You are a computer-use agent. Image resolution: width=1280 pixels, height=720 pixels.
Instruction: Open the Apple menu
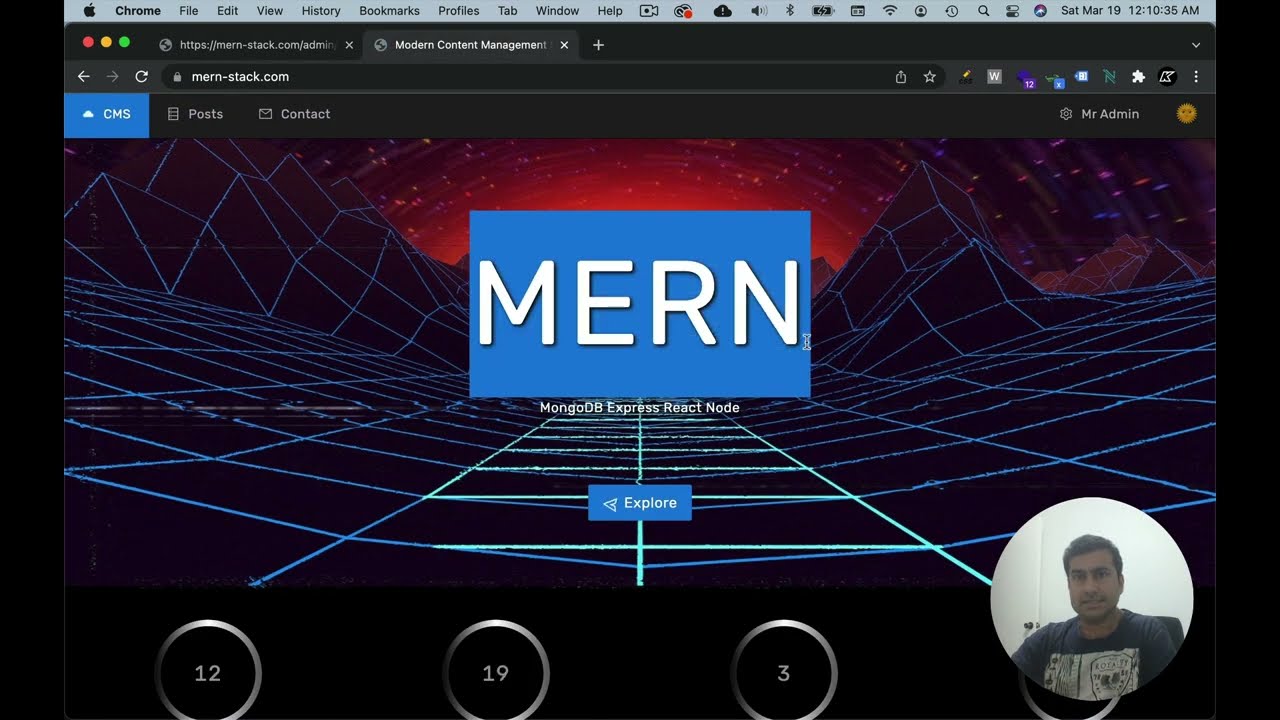(89, 11)
